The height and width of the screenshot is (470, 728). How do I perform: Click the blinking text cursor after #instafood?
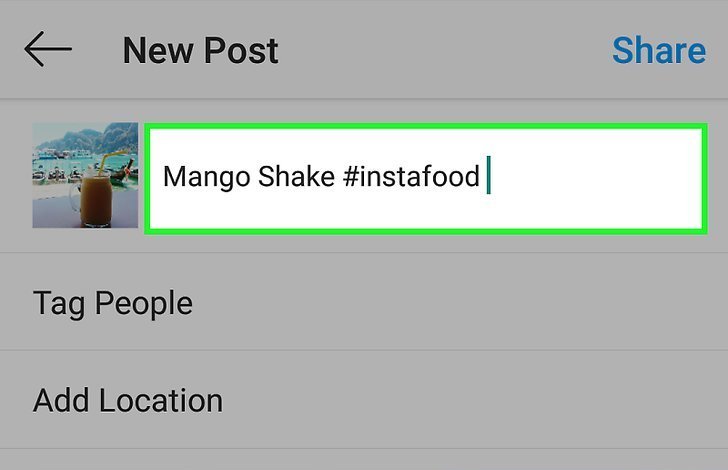tap(488, 175)
